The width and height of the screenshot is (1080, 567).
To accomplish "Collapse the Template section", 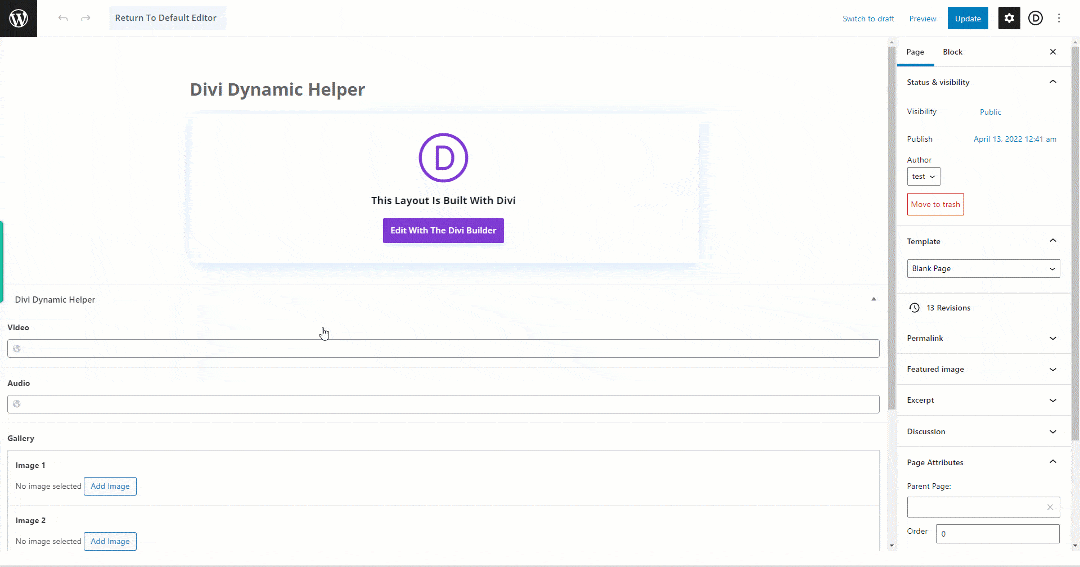I will (1052, 241).
